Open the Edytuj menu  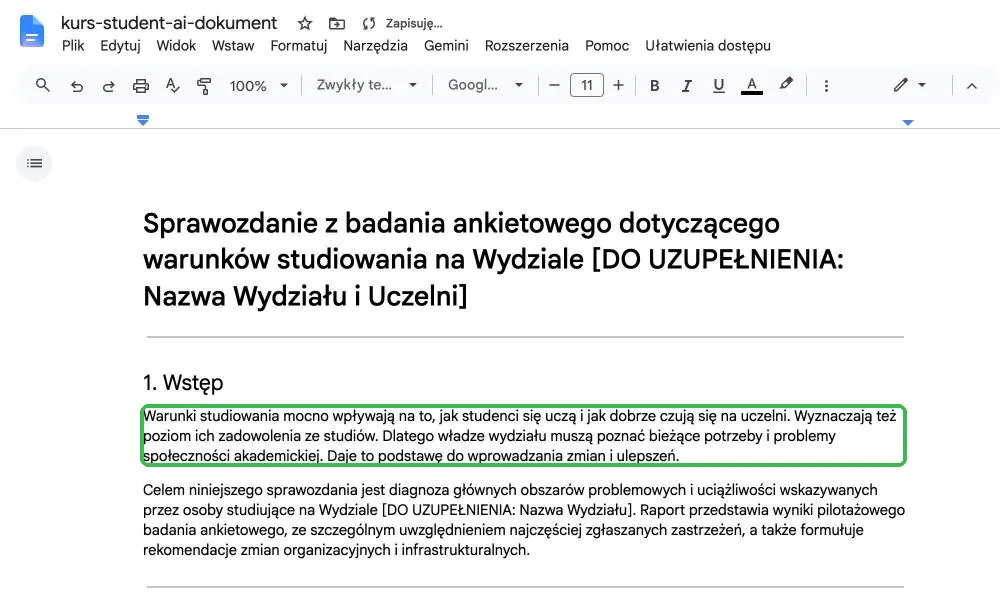(x=120, y=45)
